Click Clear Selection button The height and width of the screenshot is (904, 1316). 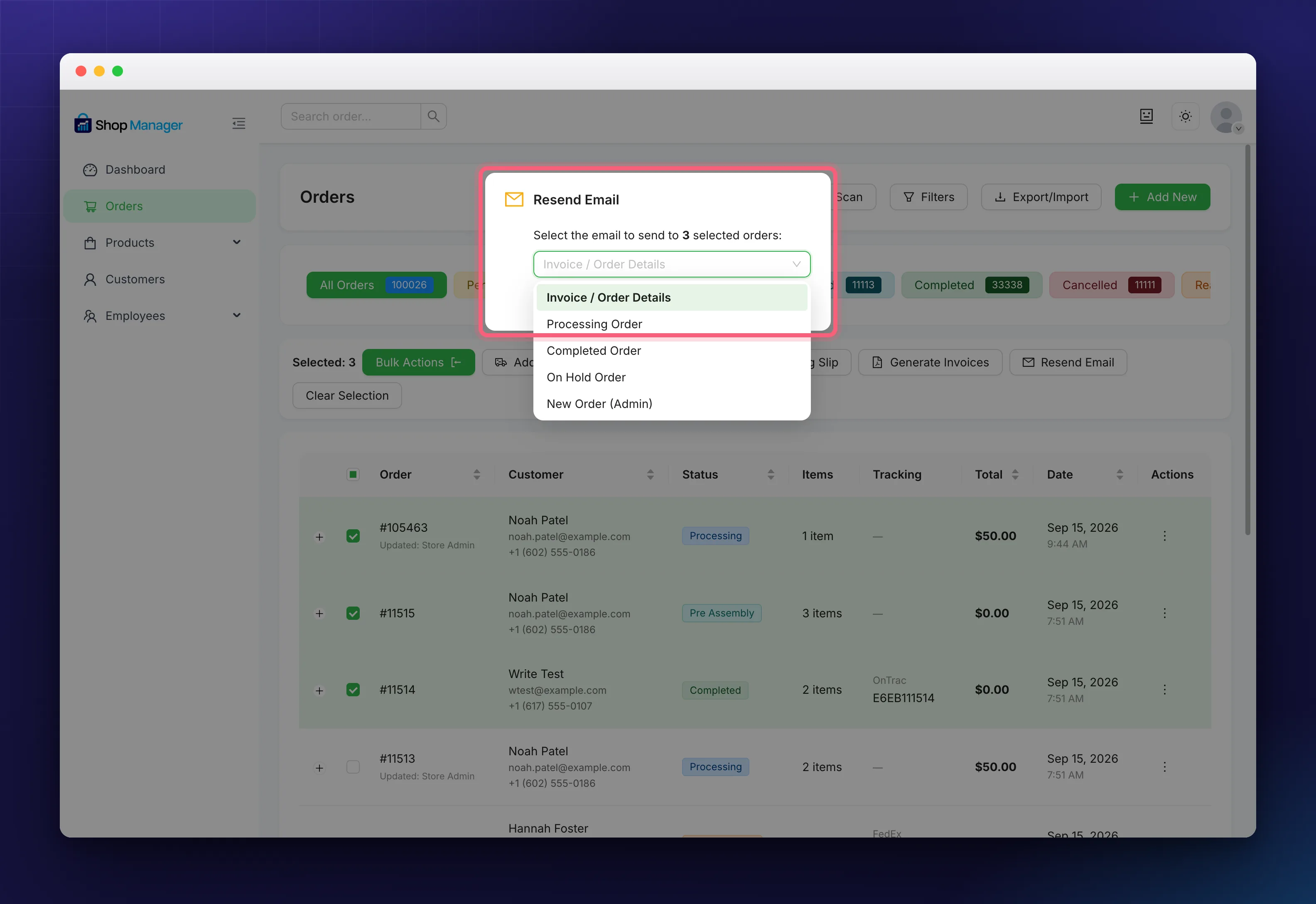[347, 395]
